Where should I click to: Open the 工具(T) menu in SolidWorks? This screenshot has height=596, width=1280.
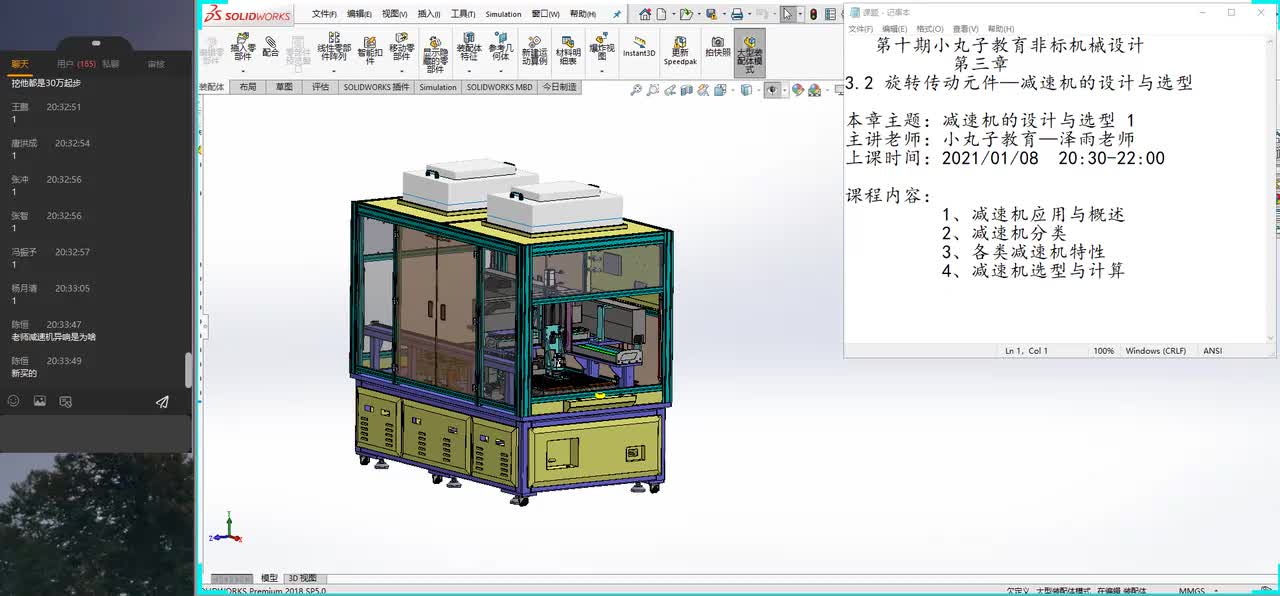point(463,14)
